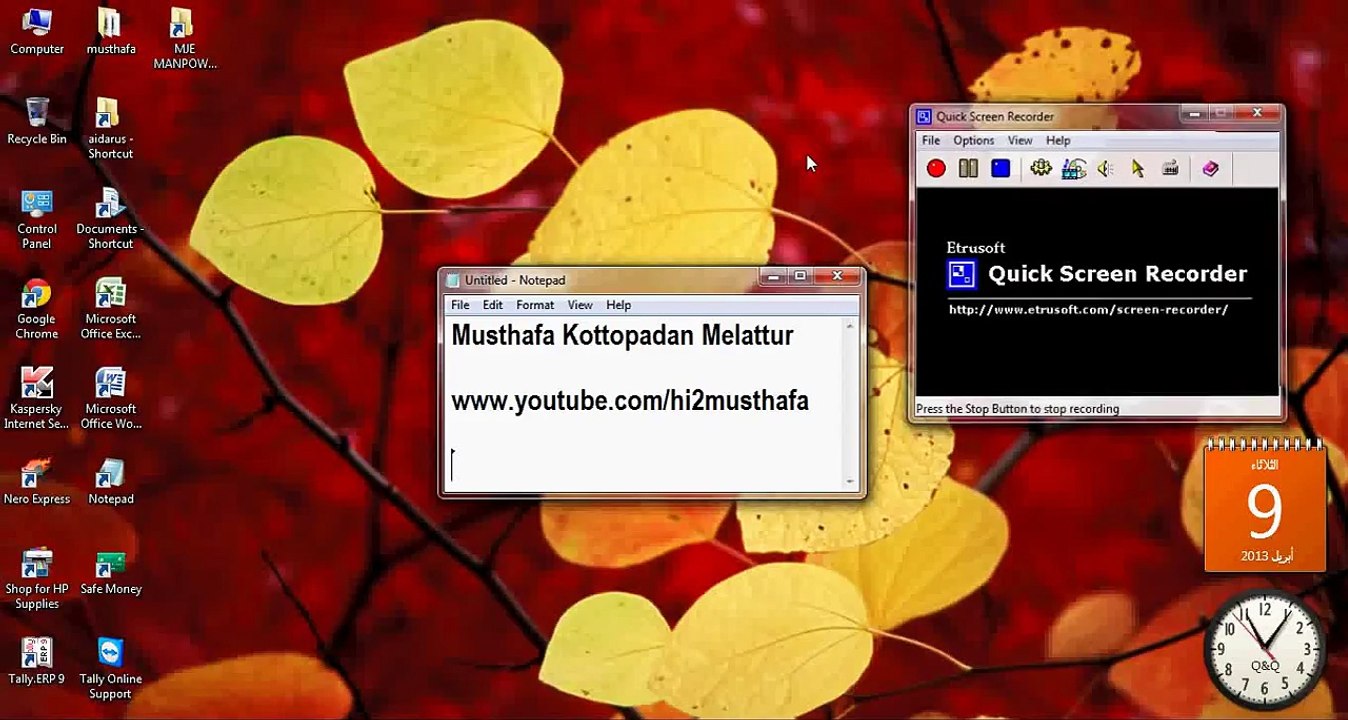Select the Documents - Shortcut icon
The width and height of the screenshot is (1348, 720).
click(x=110, y=219)
